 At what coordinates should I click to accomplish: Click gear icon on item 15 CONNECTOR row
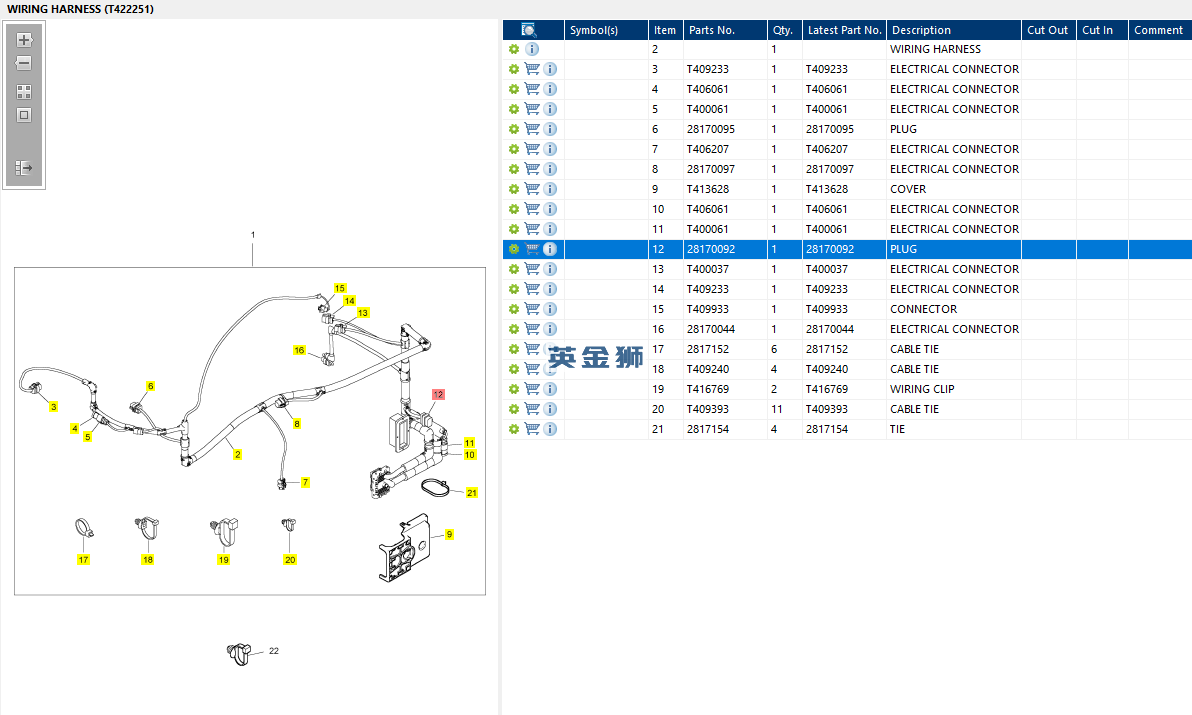[514, 309]
